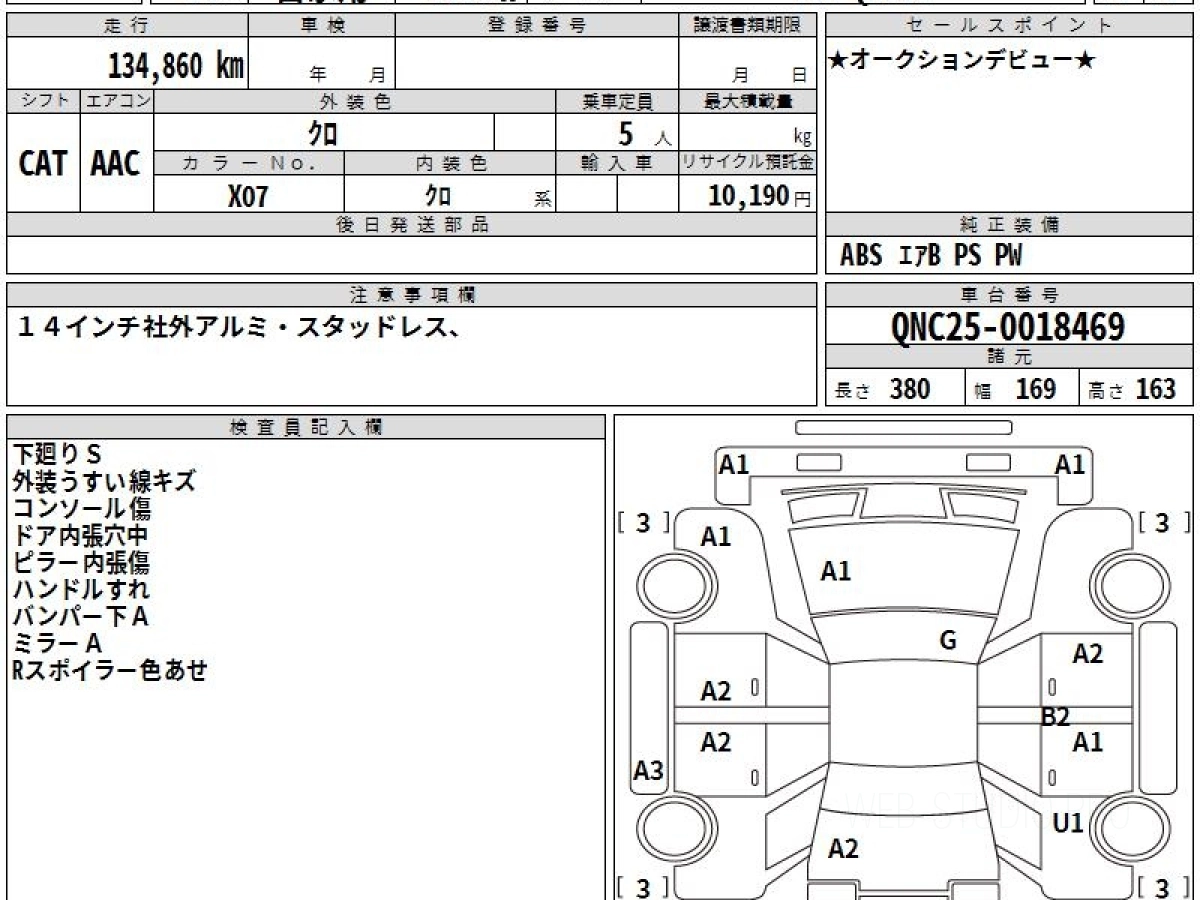Viewport: 1200px width, 900px height.
Task: Click the 走行 column header
Action: tap(127, 26)
